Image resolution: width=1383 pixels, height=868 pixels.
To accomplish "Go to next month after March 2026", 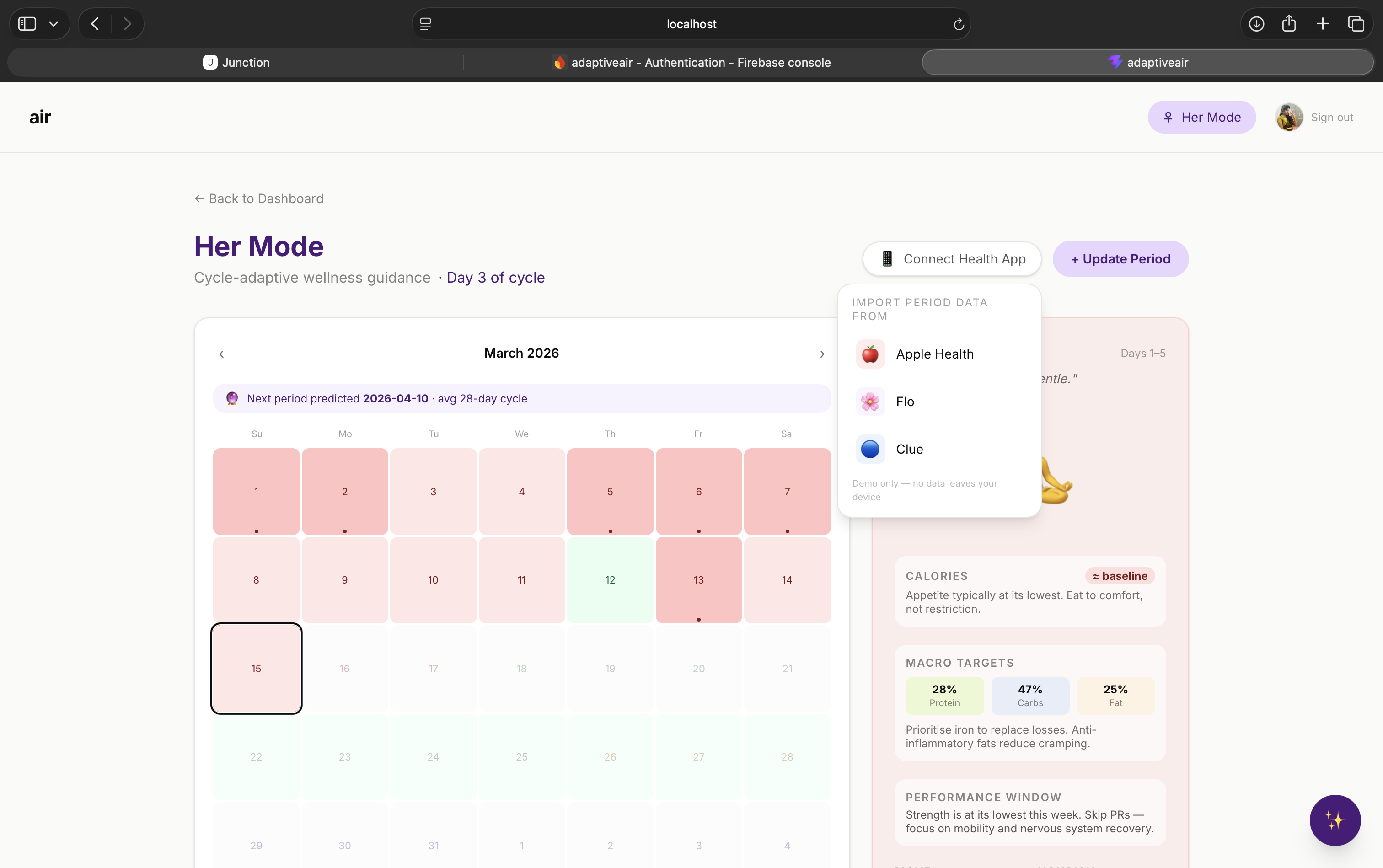I will pyautogui.click(x=821, y=354).
